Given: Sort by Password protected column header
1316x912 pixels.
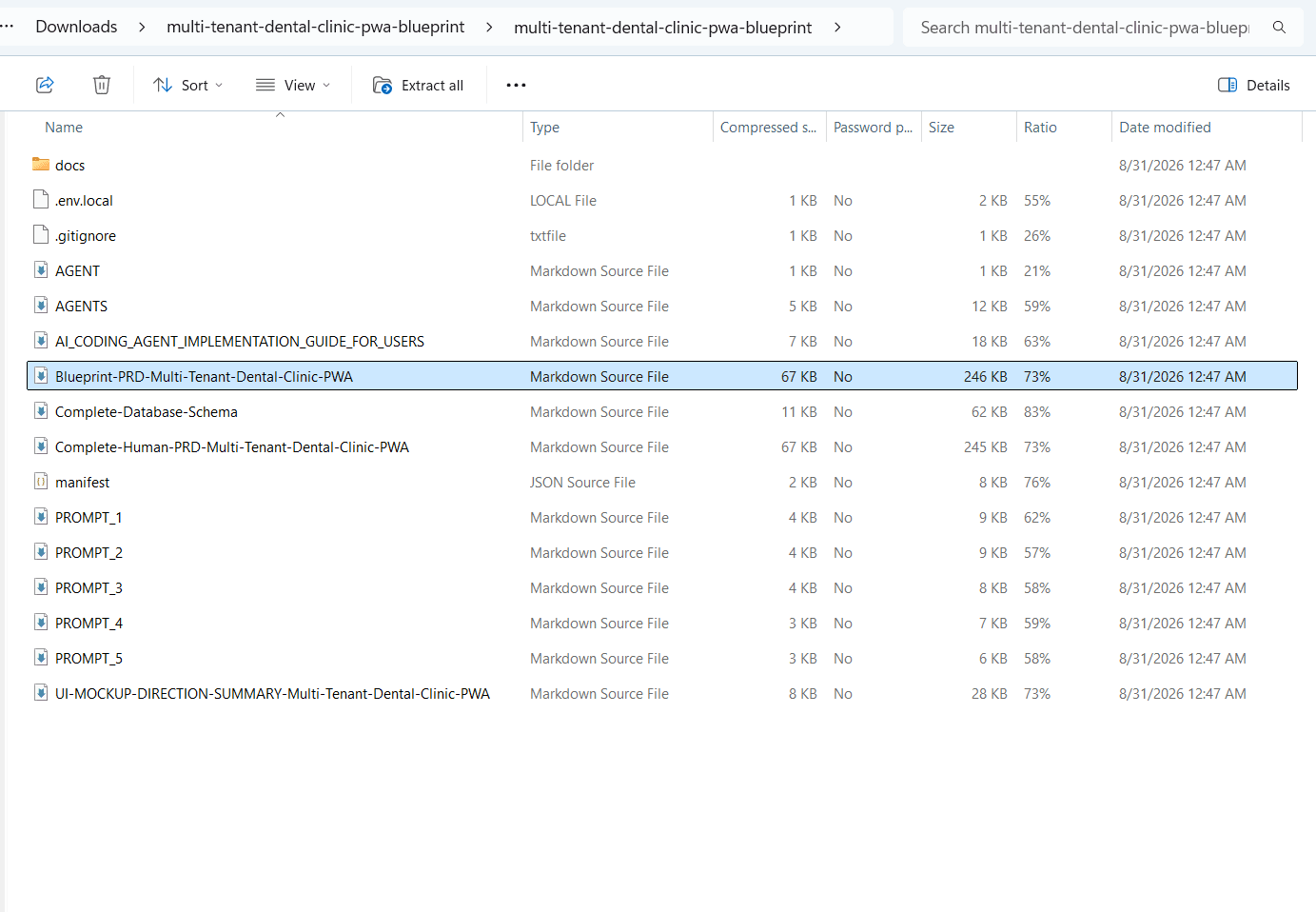Looking at the screenshot, I should (873, 128).
